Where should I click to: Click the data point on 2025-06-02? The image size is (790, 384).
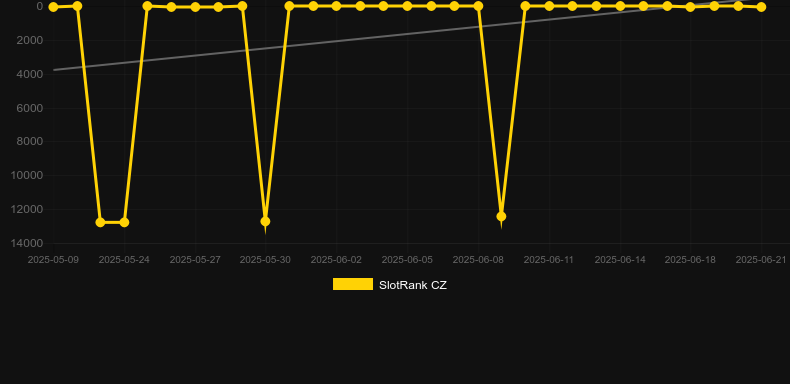(x=336, y=6)
